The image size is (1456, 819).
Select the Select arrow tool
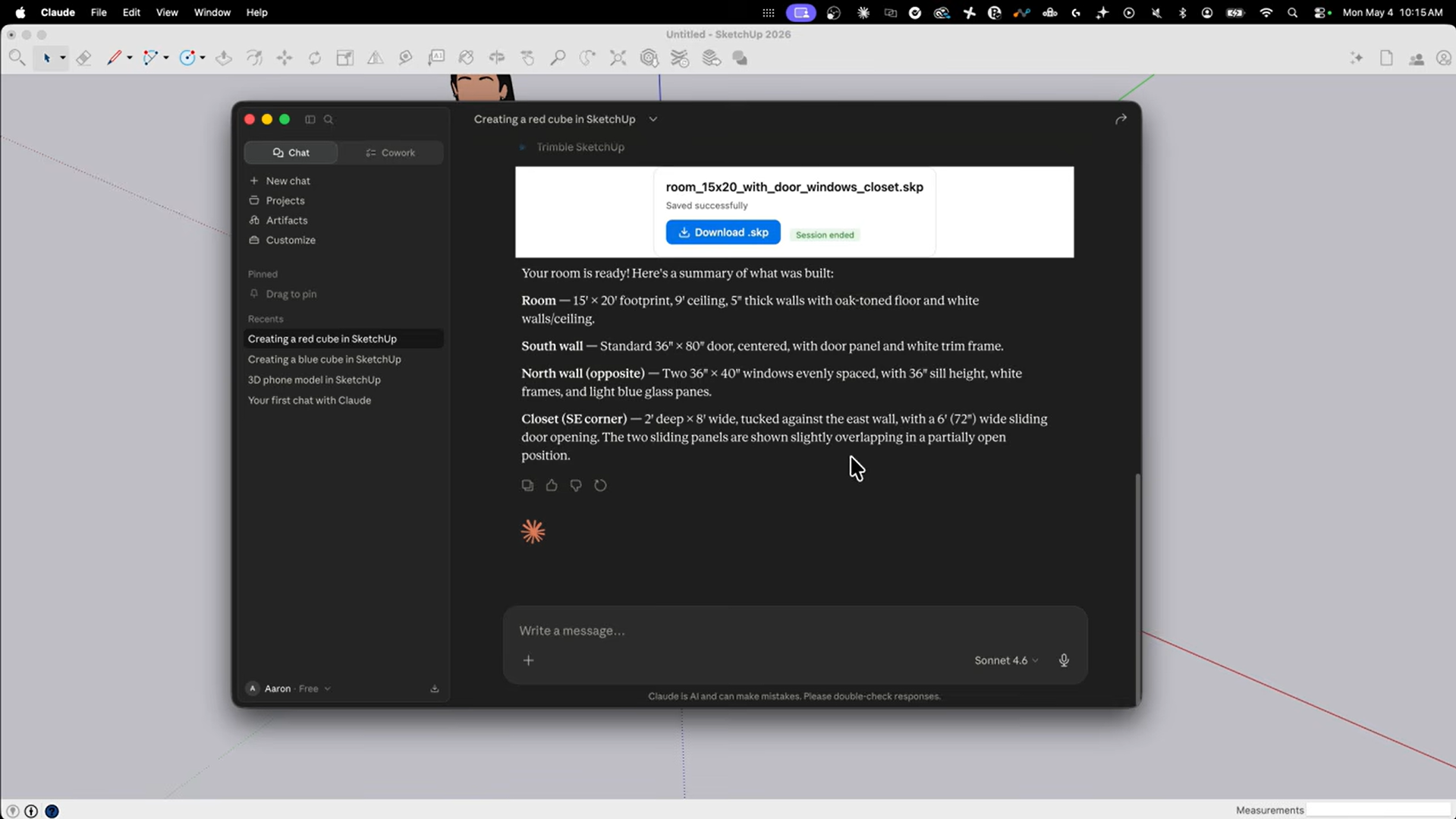tap(47, 58)
